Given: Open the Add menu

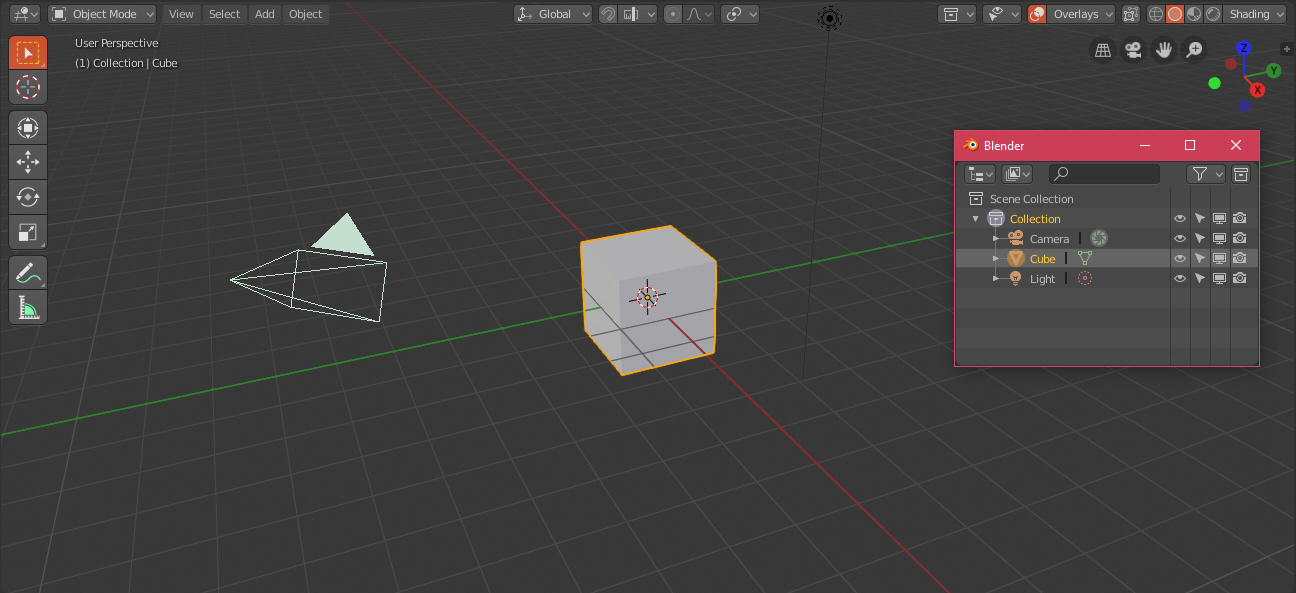Looking at the screenshot, I should pyautogui.click(x=264, y=14).
